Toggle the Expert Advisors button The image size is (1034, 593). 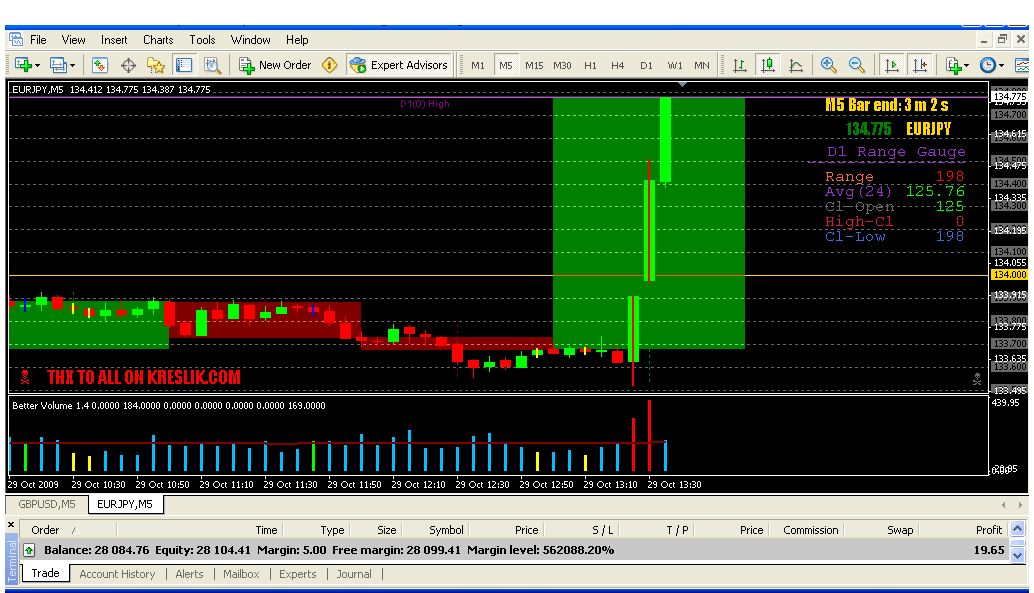[x=399, y=65]
